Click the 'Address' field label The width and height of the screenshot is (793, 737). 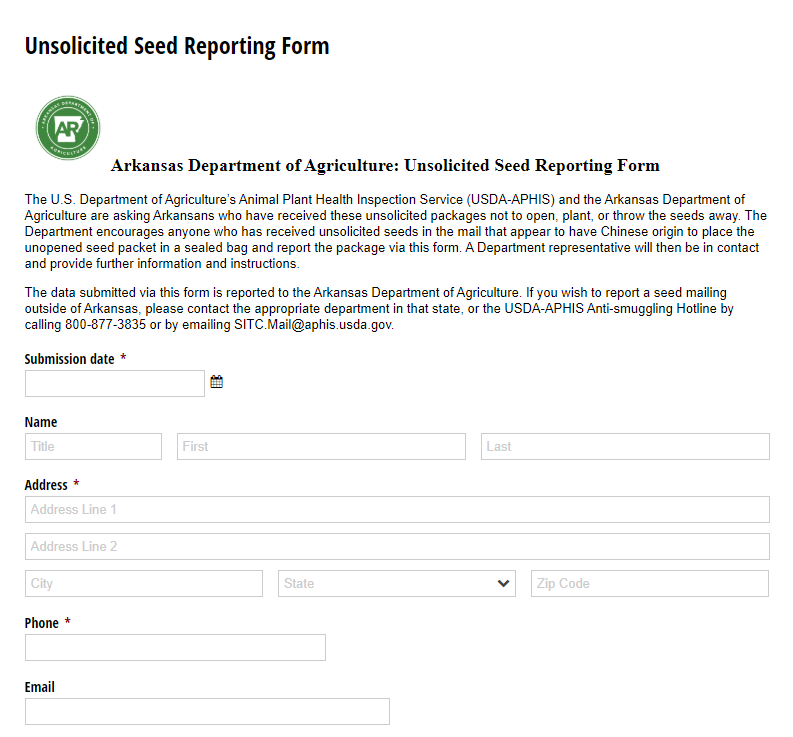tap(46, 485)
